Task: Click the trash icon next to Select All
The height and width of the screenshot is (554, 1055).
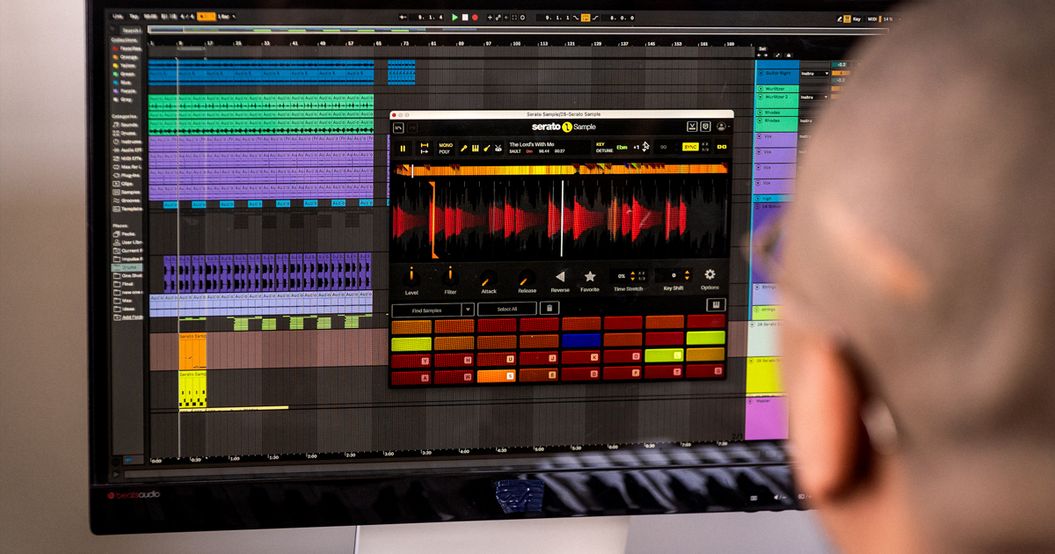Action: click(550, 309)
